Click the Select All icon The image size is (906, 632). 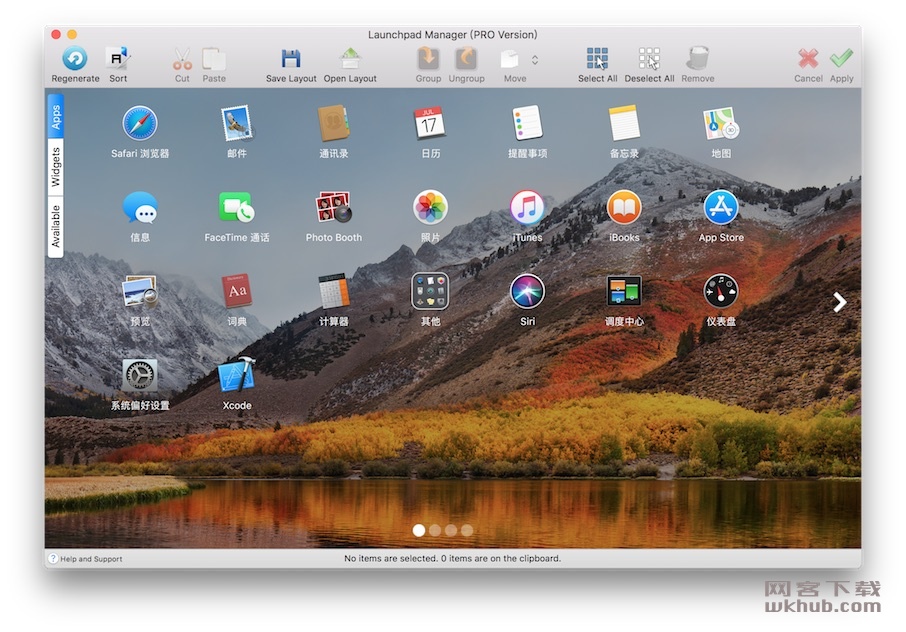pos(597,58)
